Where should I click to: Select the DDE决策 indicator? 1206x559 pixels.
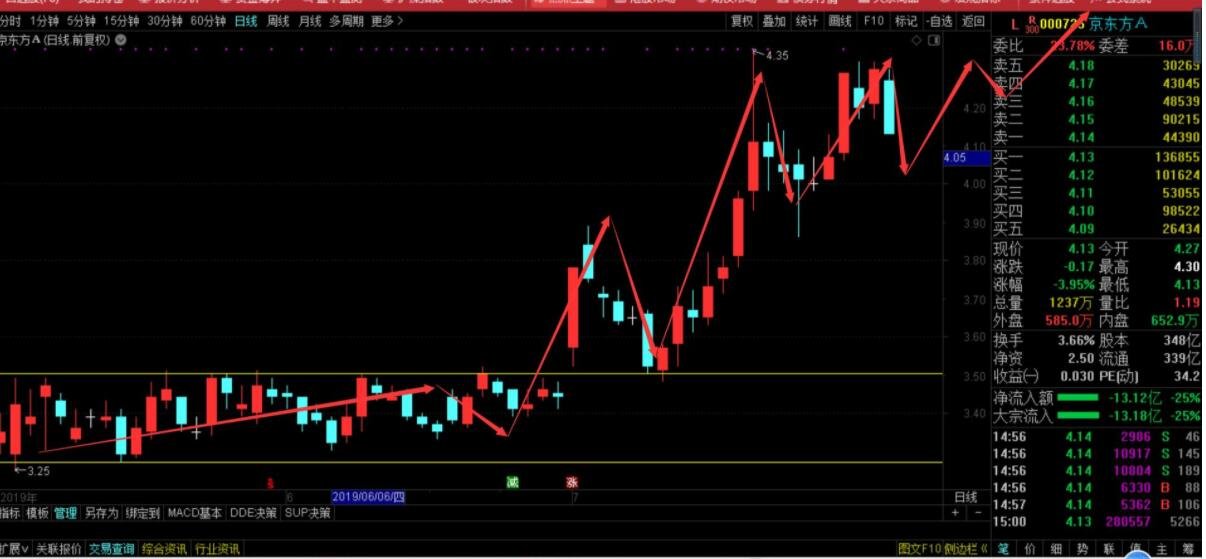(253, 513)
